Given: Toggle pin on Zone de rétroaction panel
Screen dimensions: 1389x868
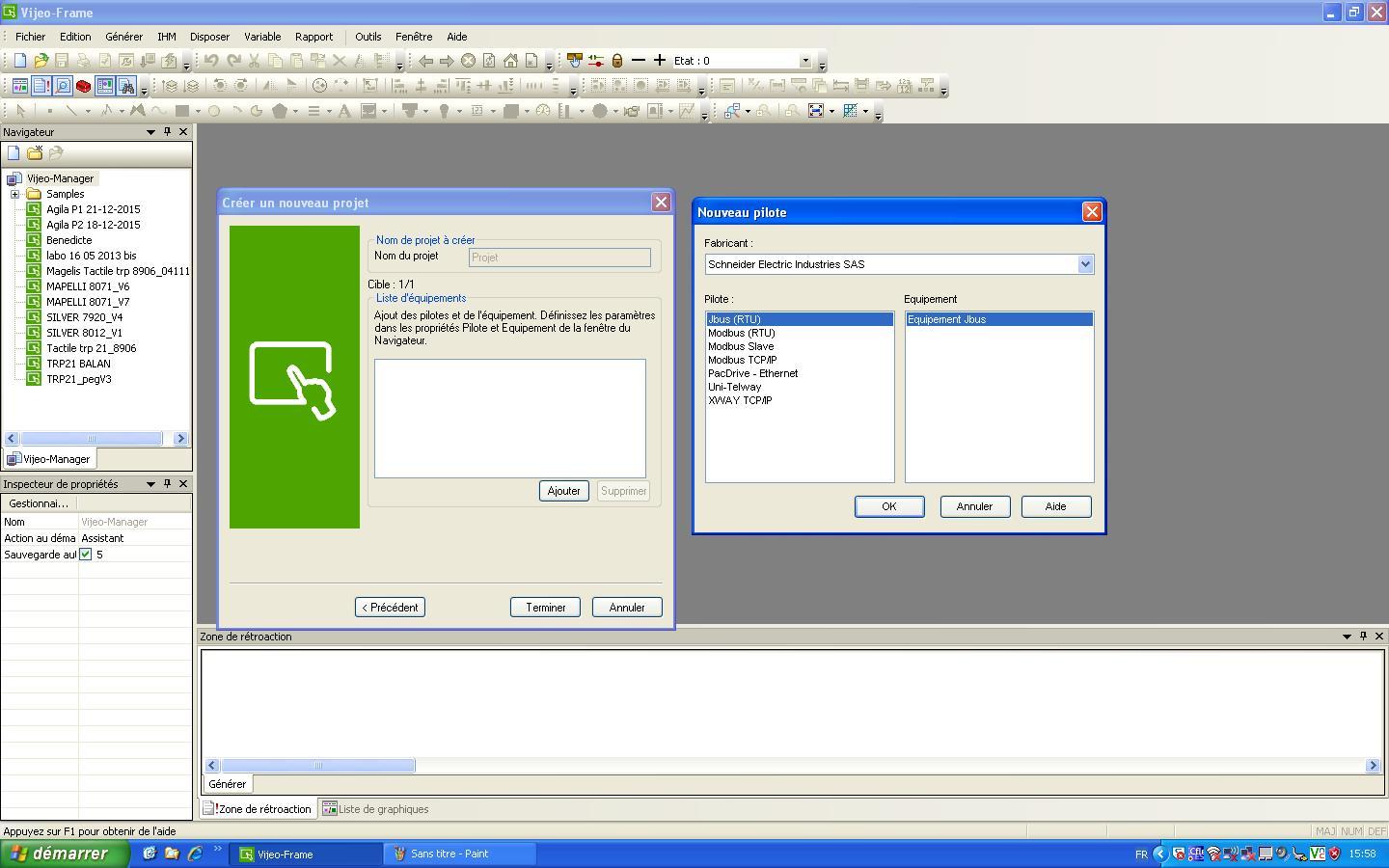Looking at the screenshot, I should (1363, 637).
